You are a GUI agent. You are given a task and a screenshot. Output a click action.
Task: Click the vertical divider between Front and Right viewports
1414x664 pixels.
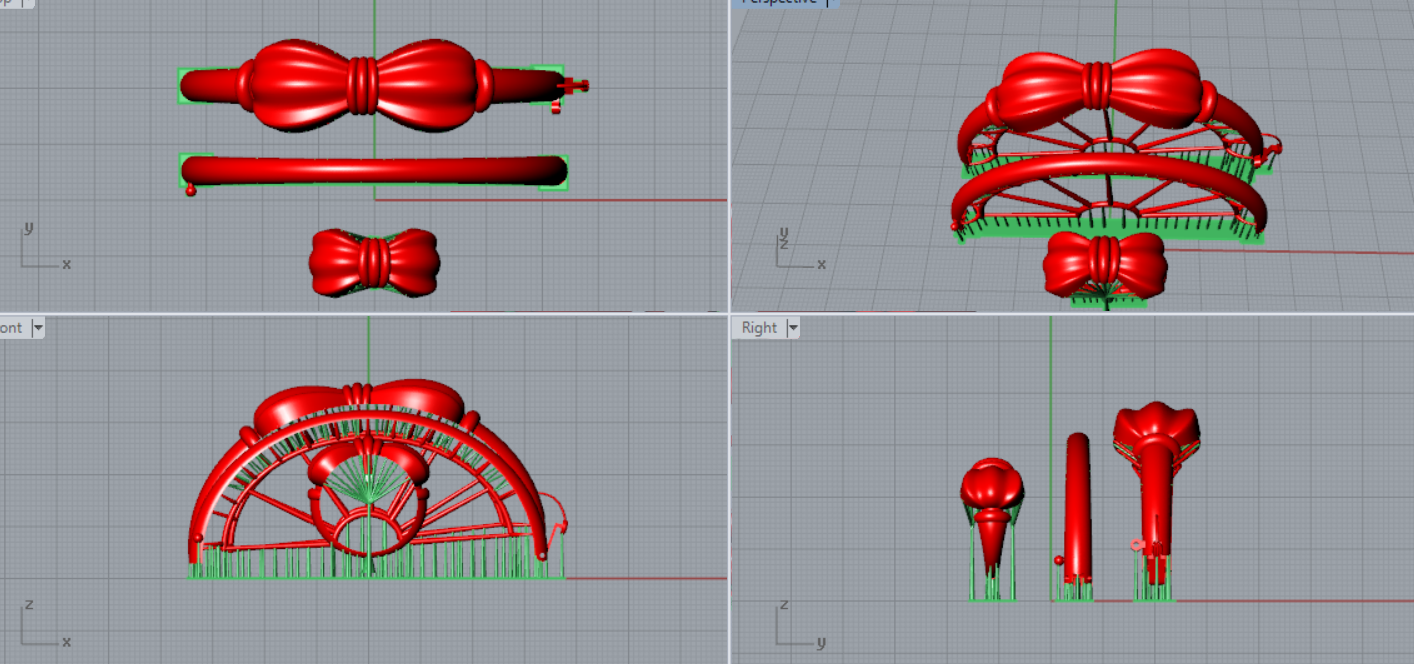pos(729,490)
